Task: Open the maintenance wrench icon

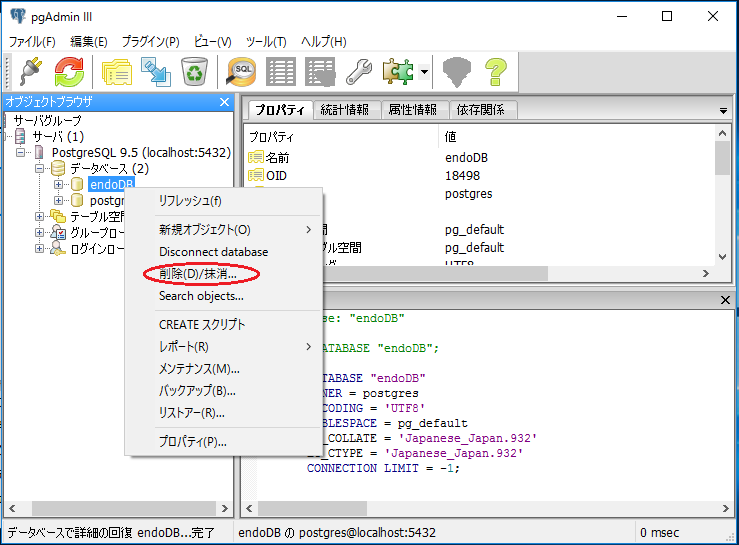Action: pos(359,72)
